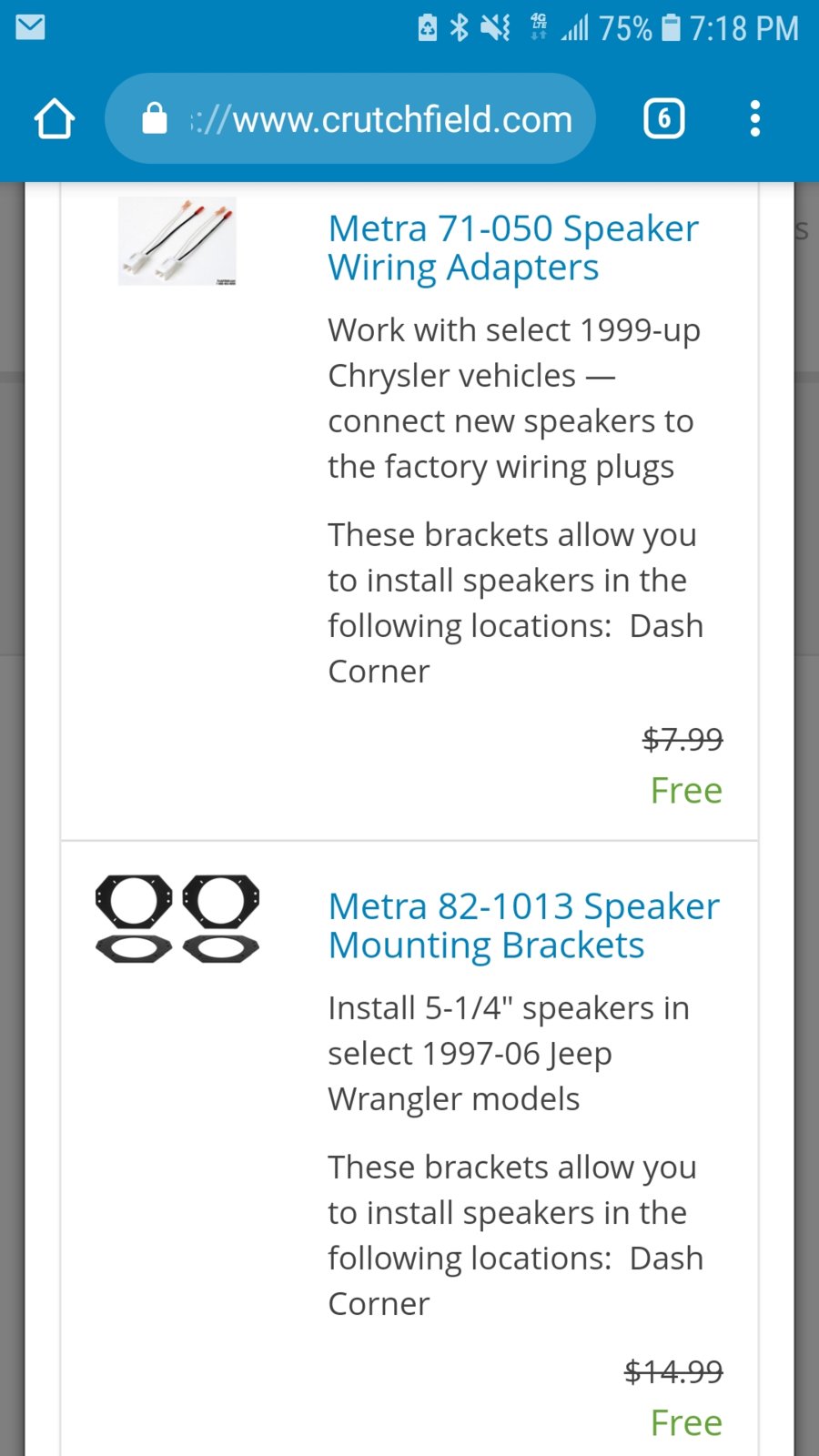Viewport: 819px width, 1456px height.
Task: Click the padlock secure-site icon
Action: (155, 119)
